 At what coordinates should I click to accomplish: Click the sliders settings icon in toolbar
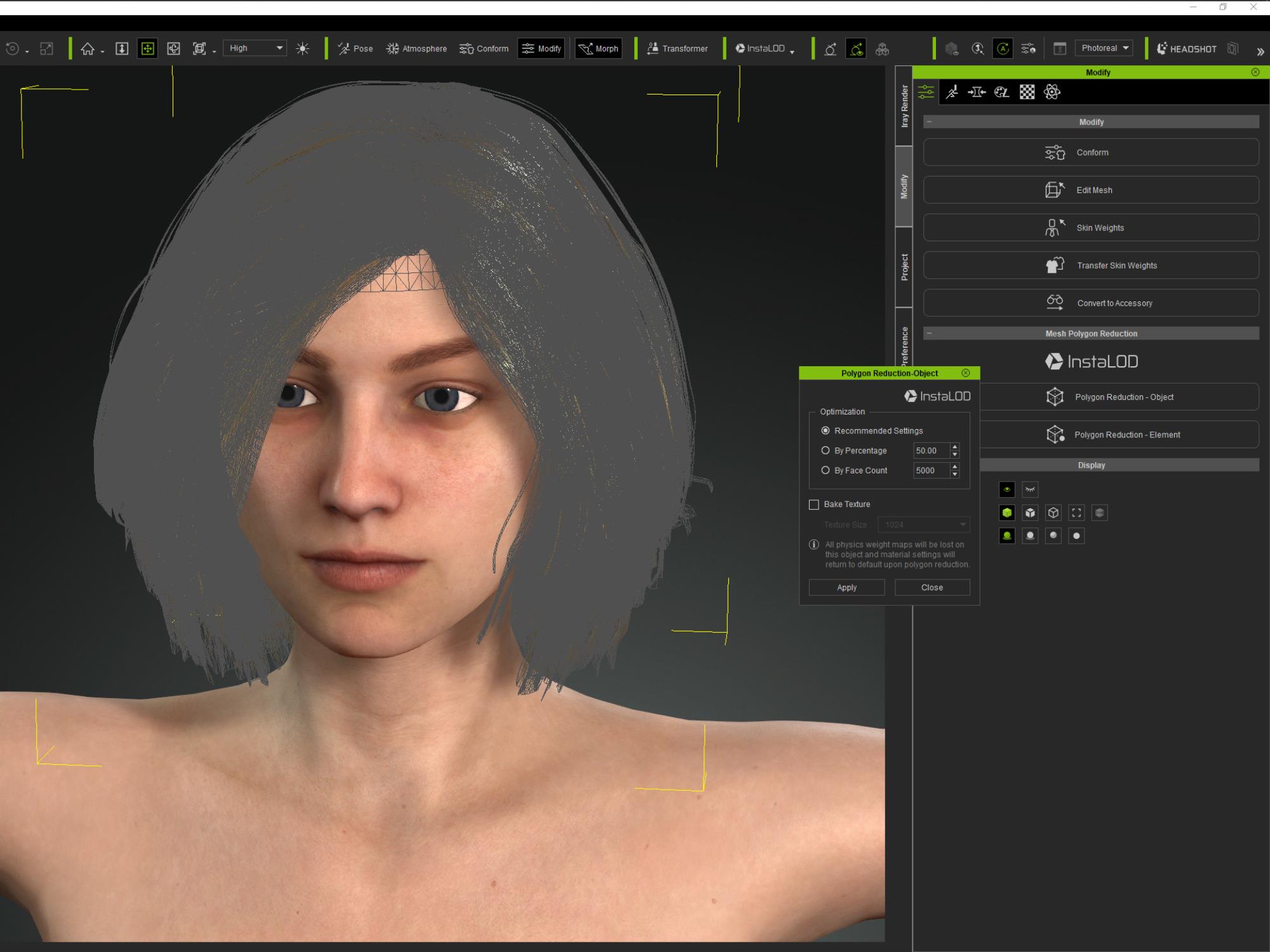(x=1029, y=49)
